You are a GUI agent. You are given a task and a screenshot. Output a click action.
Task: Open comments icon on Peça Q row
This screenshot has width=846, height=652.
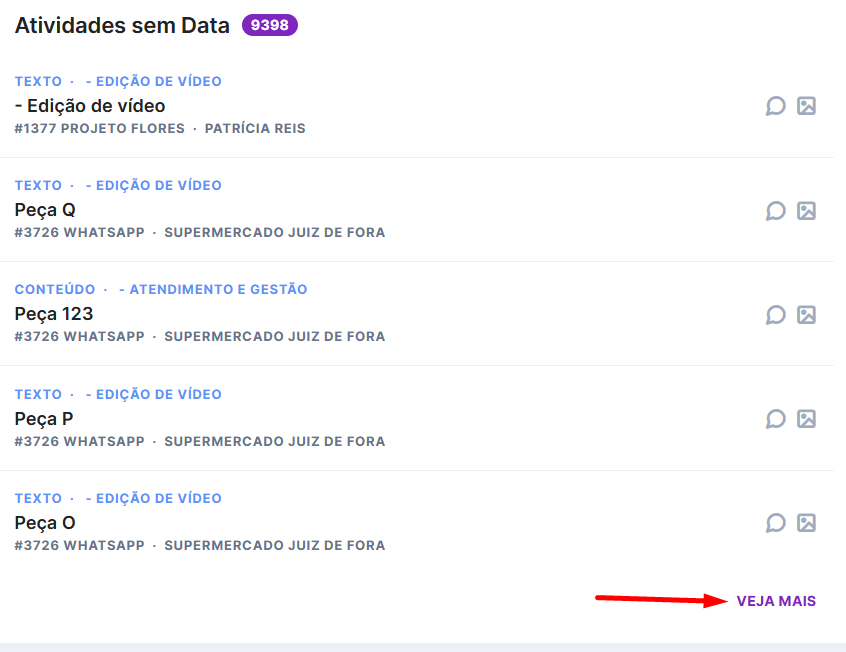775,210
